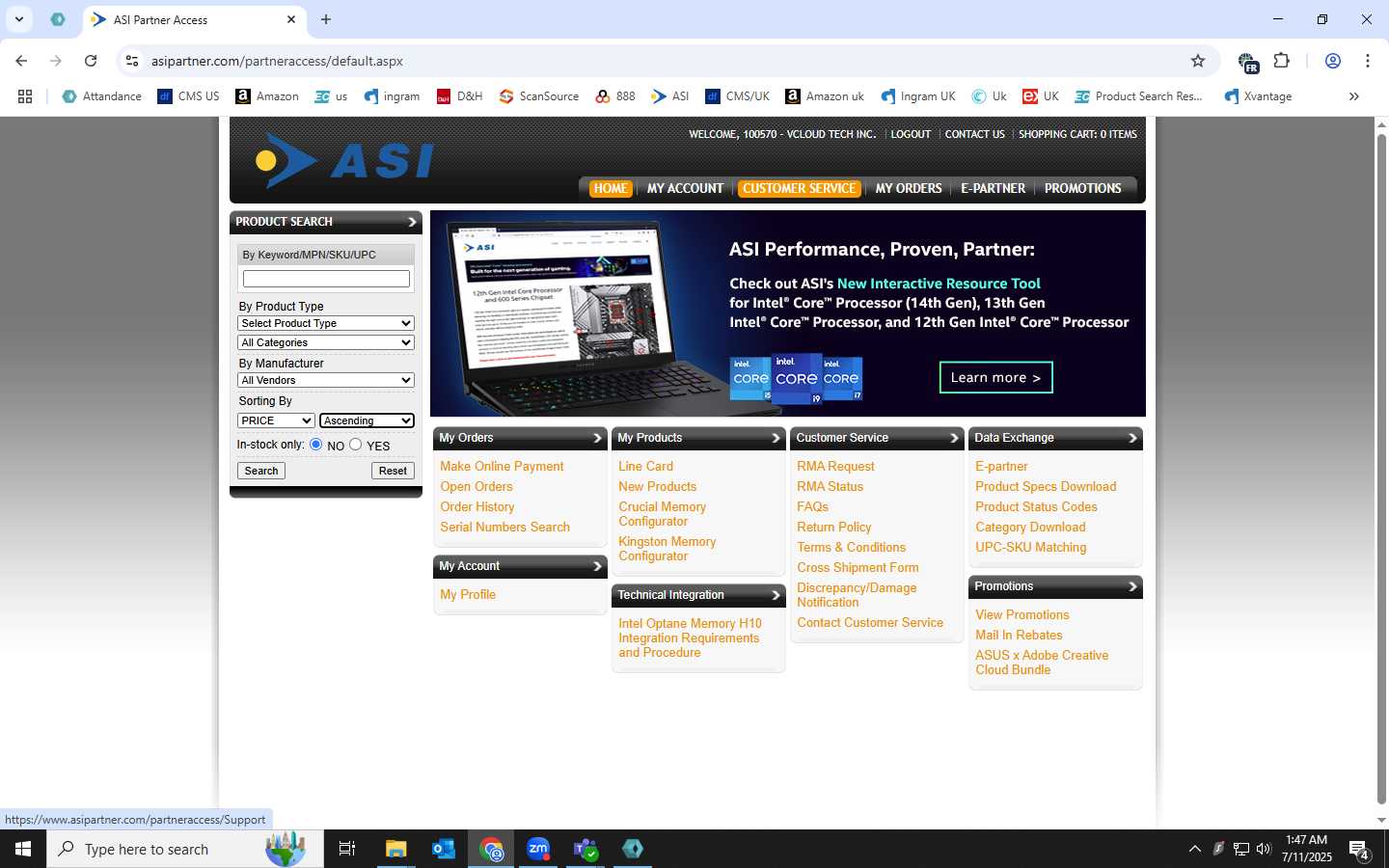
Task: Open the Chrome three-dot menu
Action: click(1368, 61)
